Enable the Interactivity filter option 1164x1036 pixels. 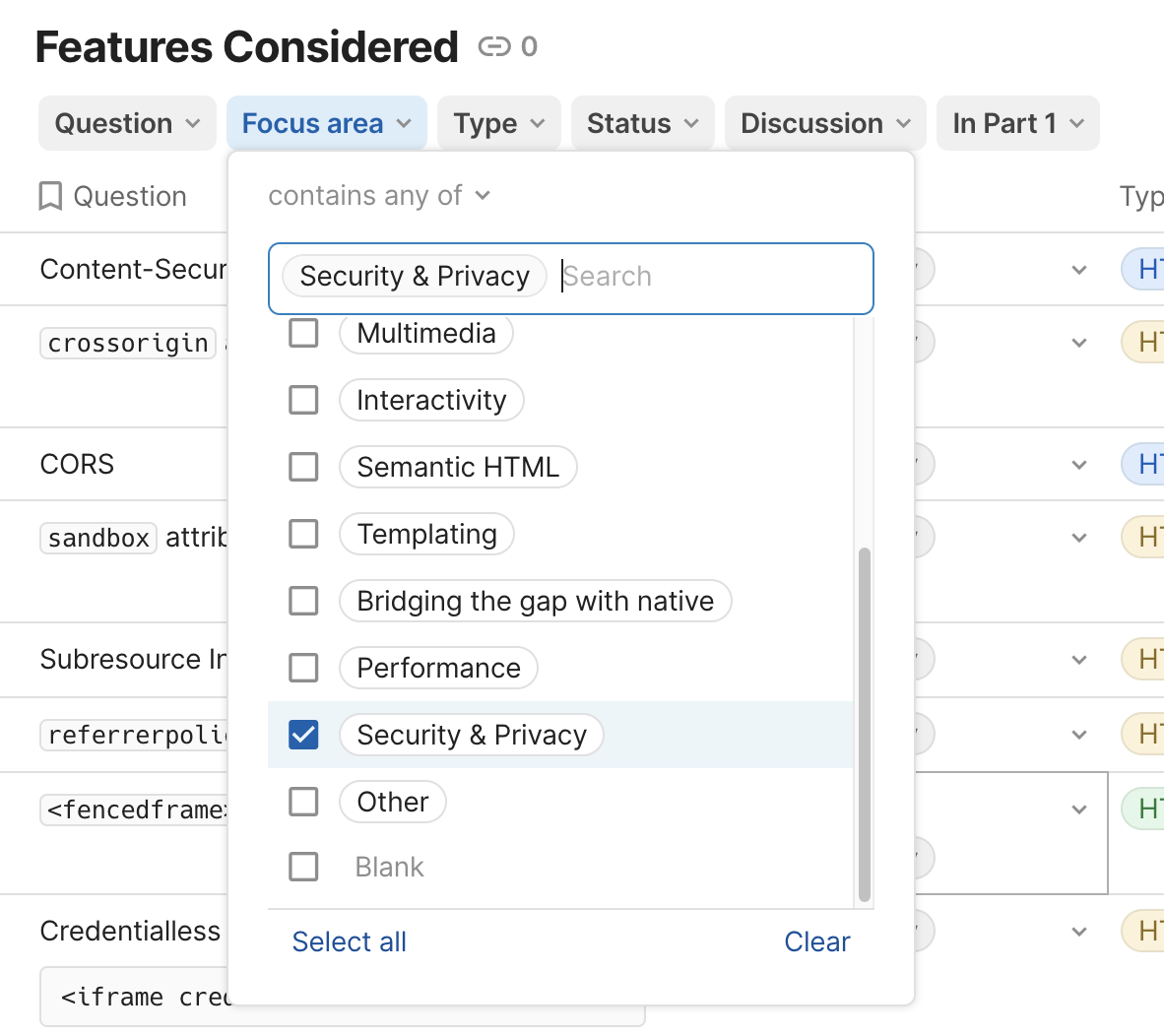[303, 400]
